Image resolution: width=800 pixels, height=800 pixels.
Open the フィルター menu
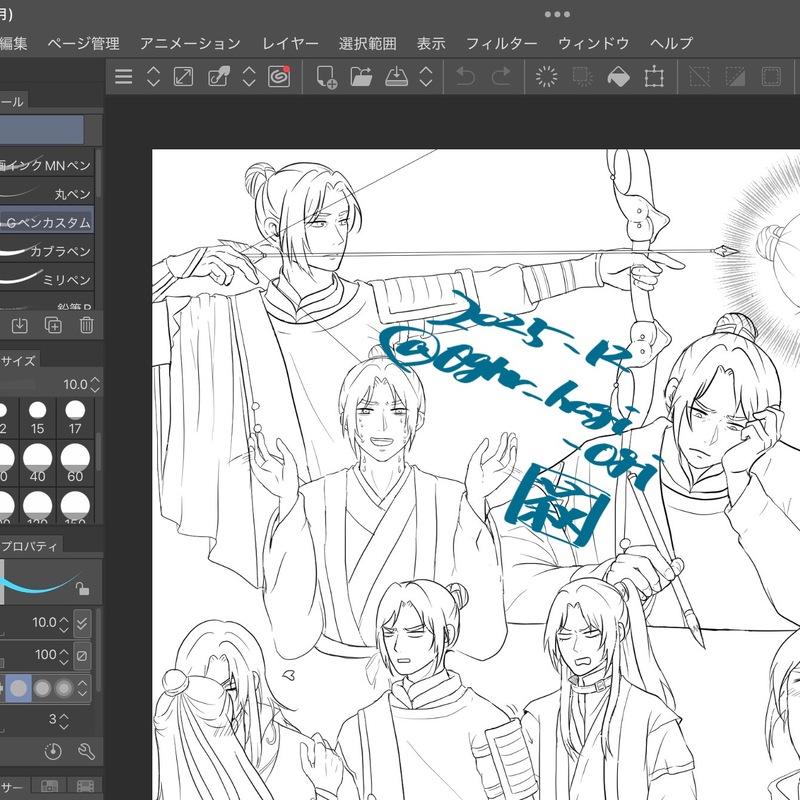click(x=501, y=43)
